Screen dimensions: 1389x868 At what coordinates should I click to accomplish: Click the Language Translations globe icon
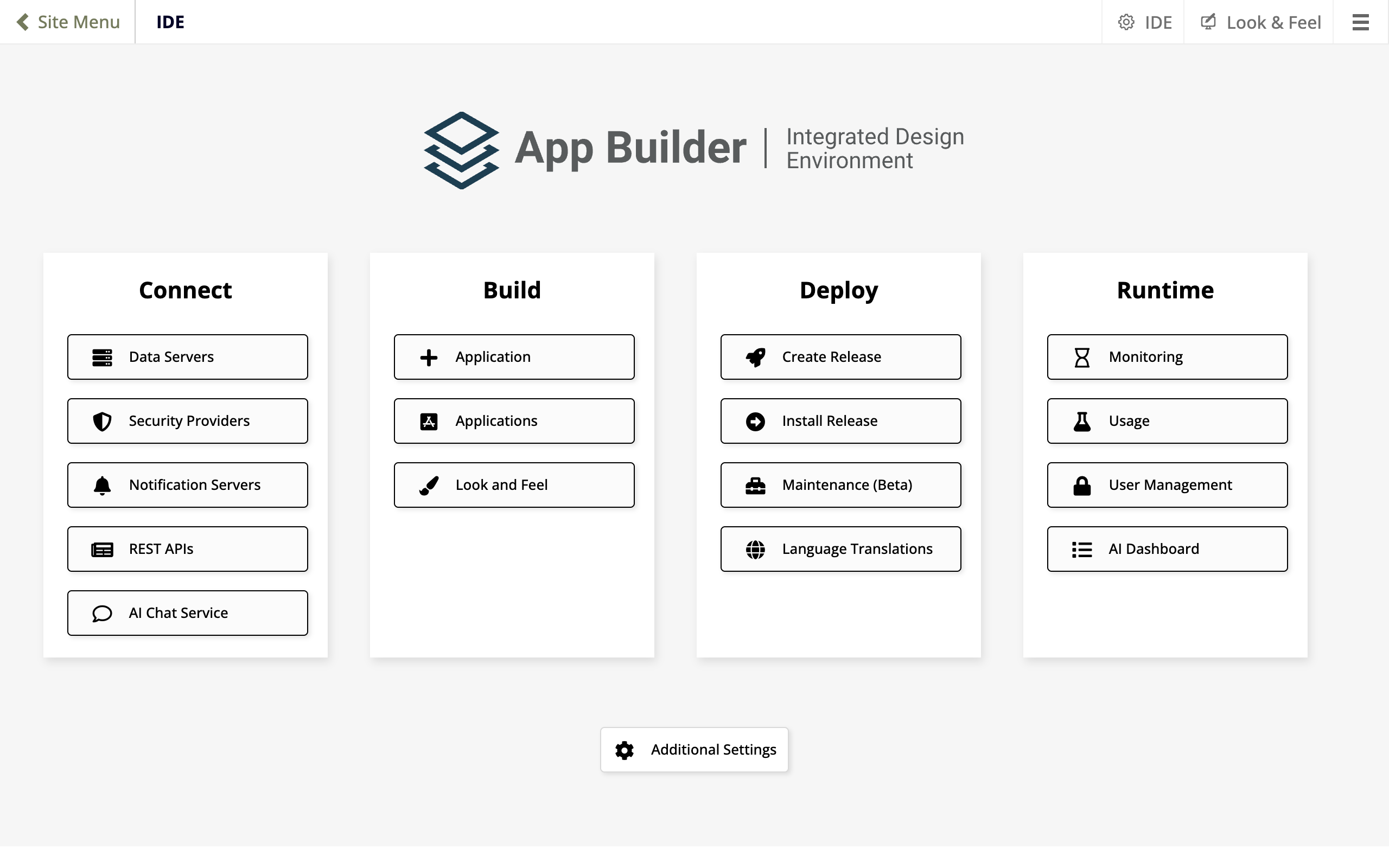756,549
